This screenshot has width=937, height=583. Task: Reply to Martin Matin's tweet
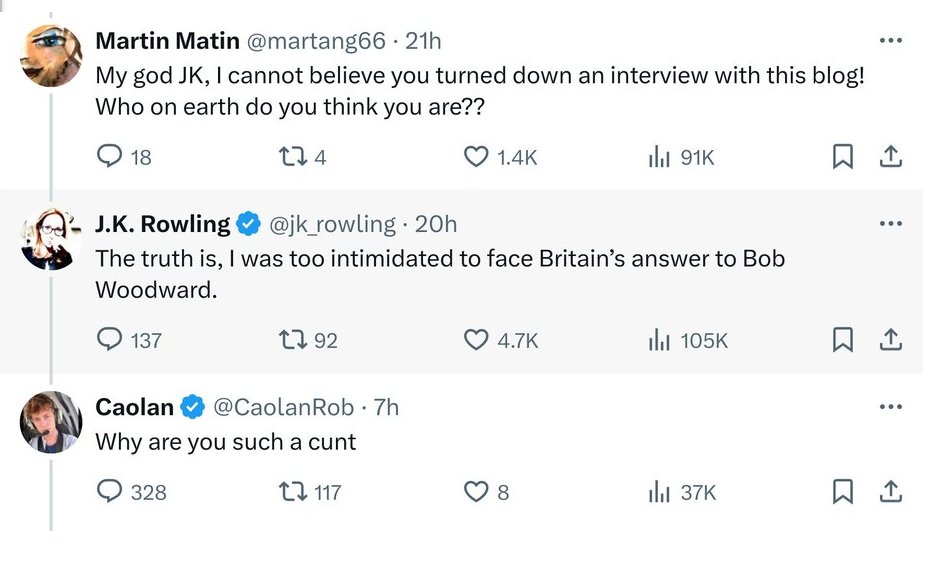click(x=109, y=157)
